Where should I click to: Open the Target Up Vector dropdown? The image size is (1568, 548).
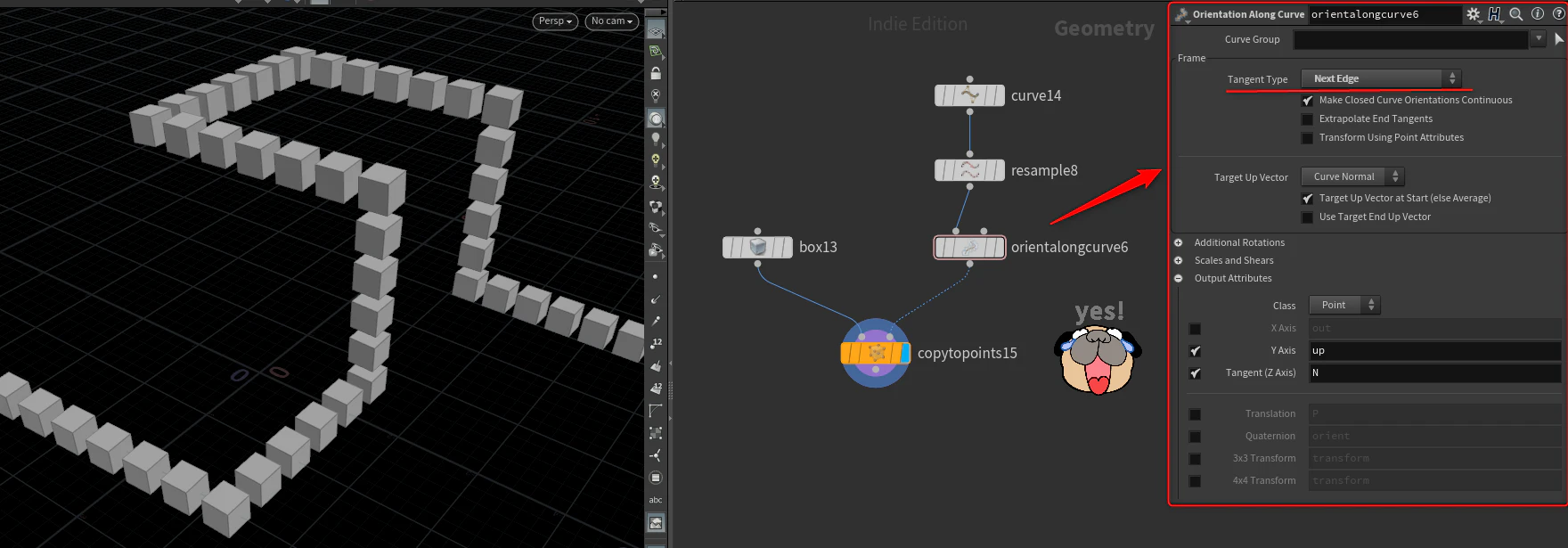tap(1352, 176)
